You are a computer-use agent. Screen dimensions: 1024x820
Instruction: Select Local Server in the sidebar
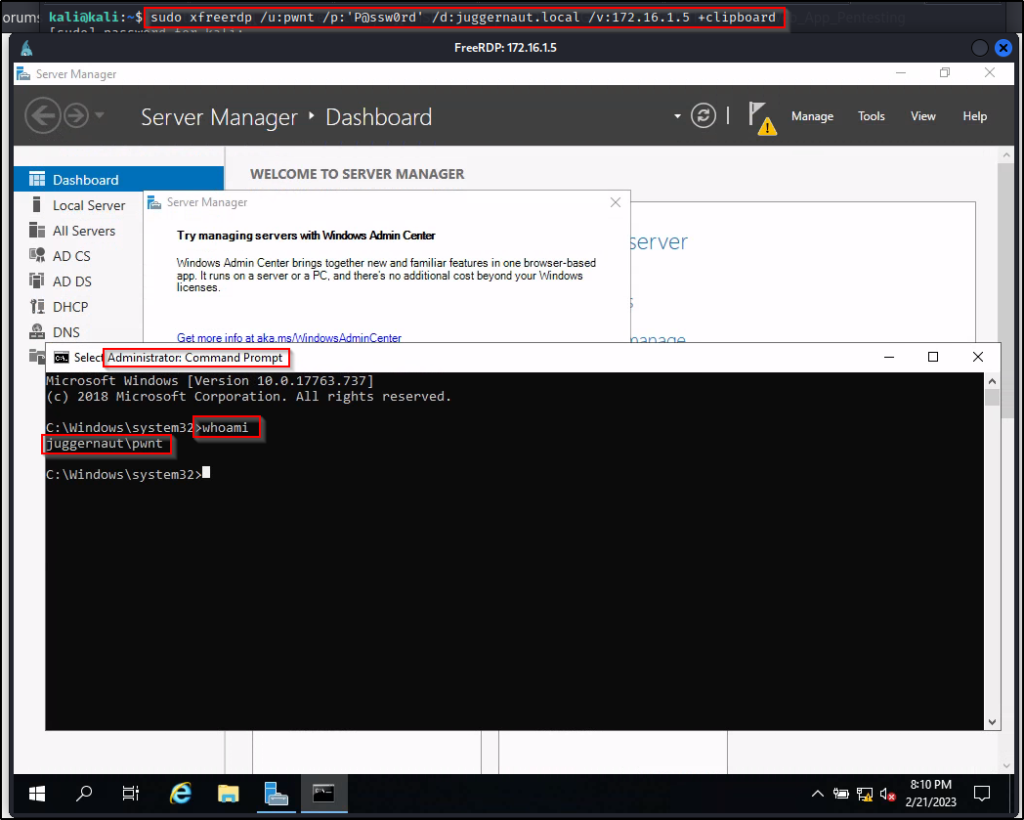89,205
